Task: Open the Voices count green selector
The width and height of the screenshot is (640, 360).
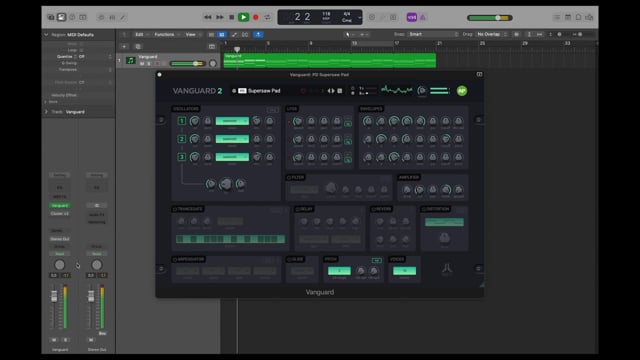Action: 404,271
